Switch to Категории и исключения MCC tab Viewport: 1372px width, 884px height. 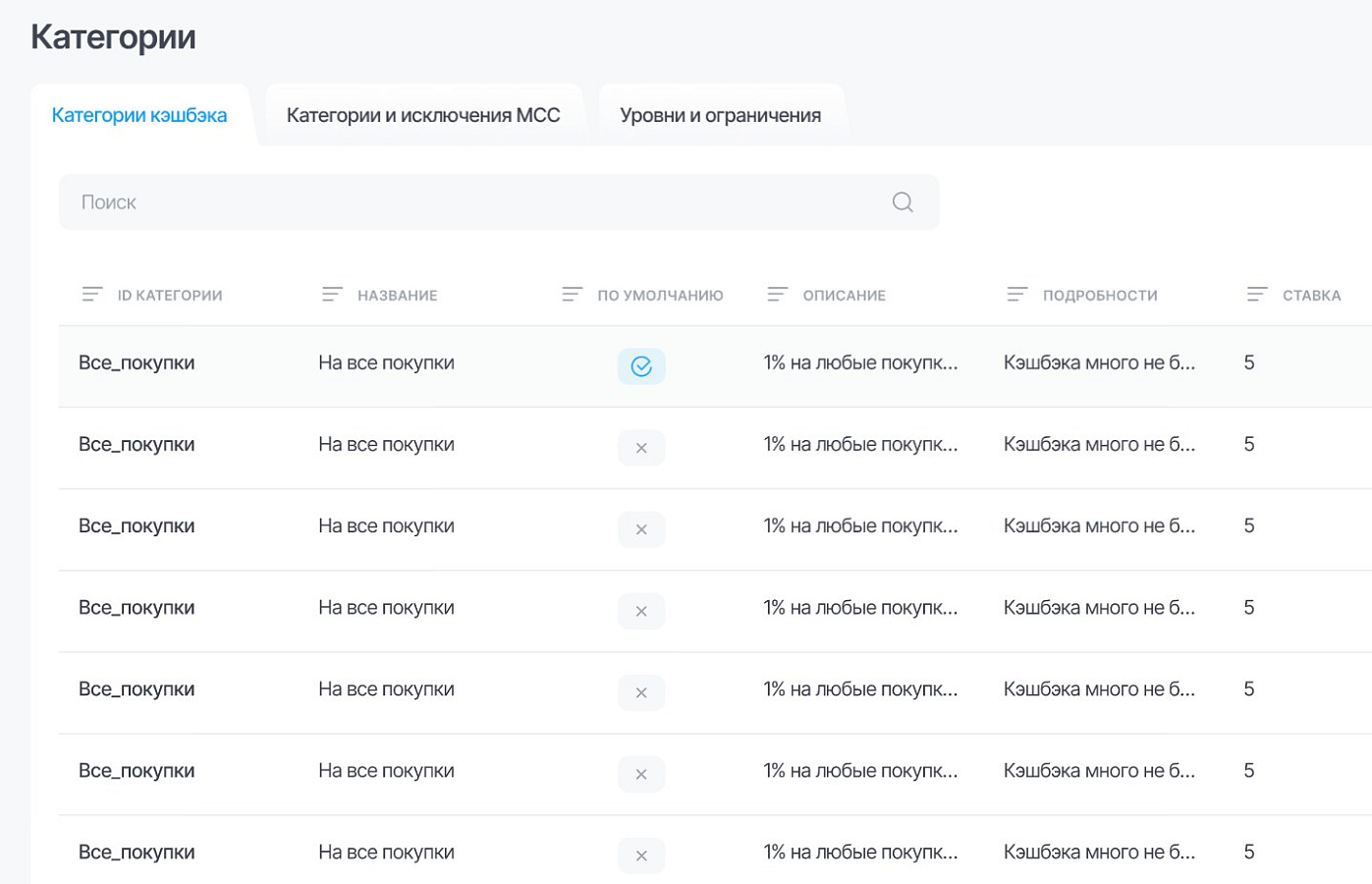(x=423, y=115)
